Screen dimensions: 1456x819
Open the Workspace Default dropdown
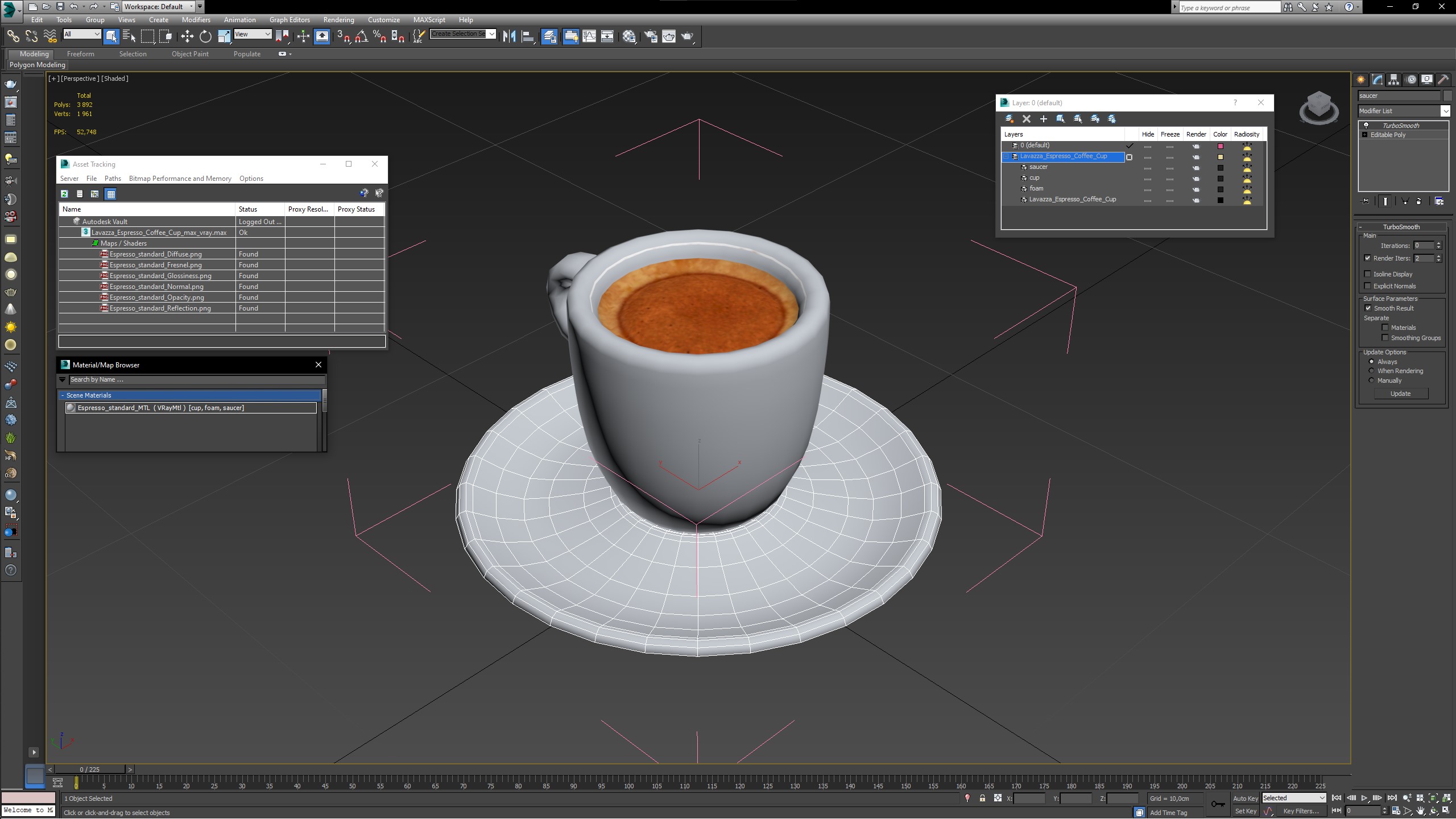[x=159, y=6]
